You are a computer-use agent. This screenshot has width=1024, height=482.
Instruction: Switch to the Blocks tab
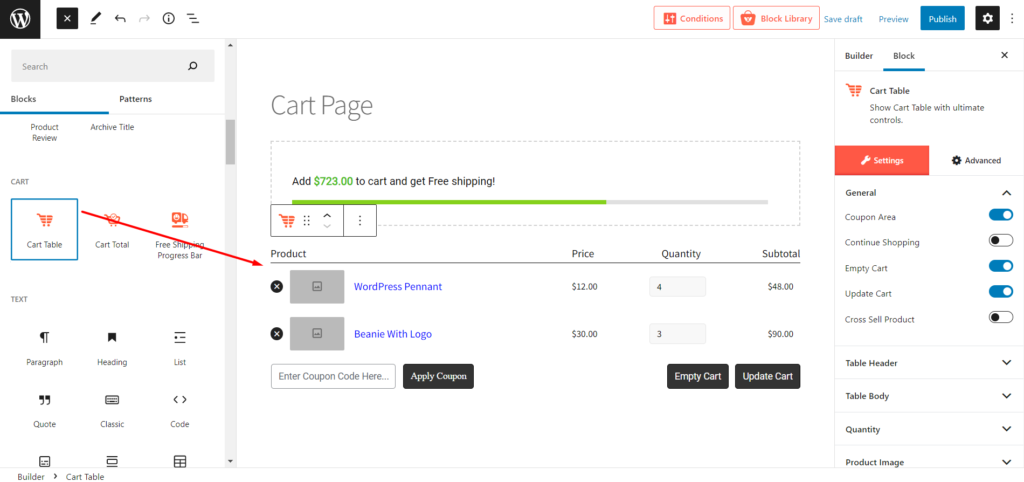[24, 99]
